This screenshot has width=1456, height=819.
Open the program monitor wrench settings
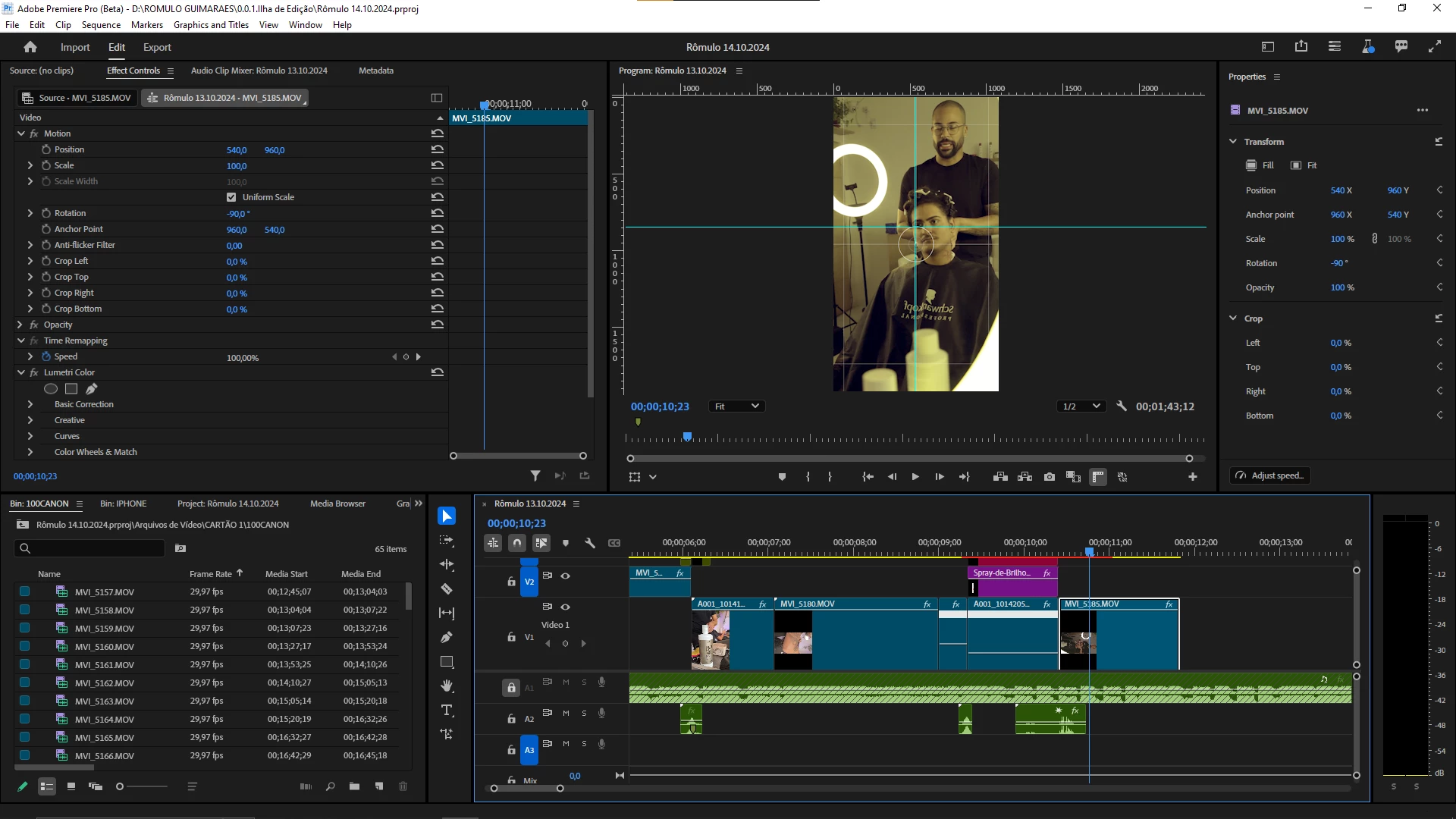[x=1122, y=406]
